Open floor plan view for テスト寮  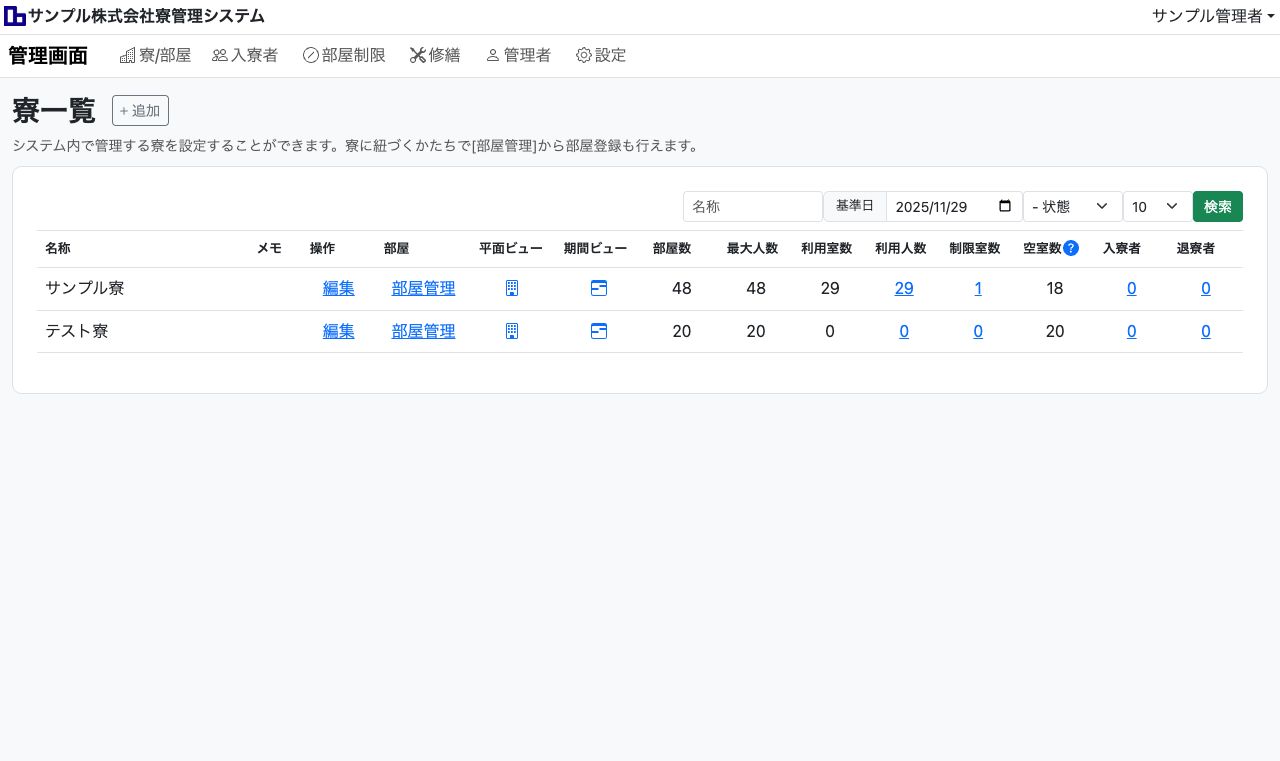tap(511, 331)
